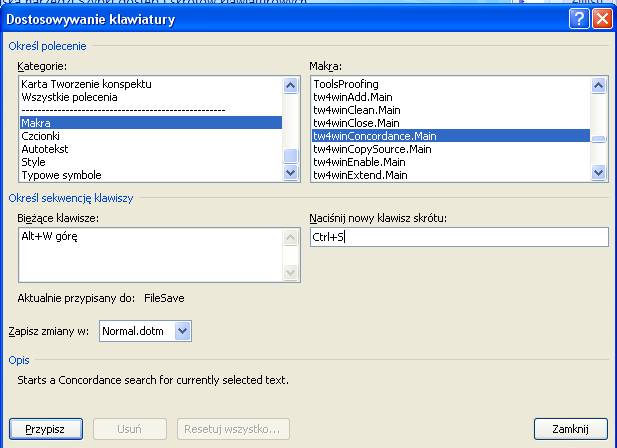Select macro 'tw4winClose.Main'
617x448 pixels.
[x=451, y=123]
